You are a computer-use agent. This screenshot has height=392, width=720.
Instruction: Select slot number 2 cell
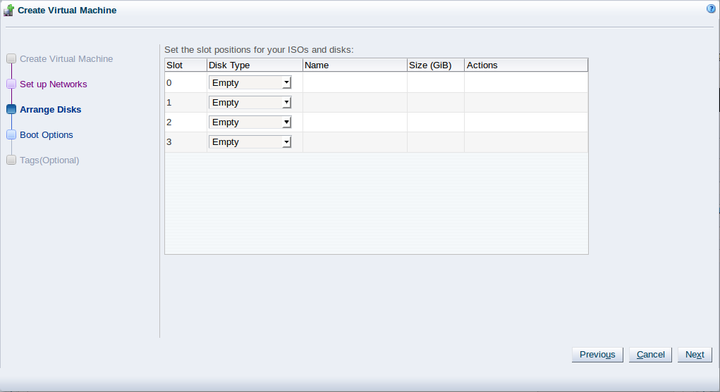pos(186,122)
